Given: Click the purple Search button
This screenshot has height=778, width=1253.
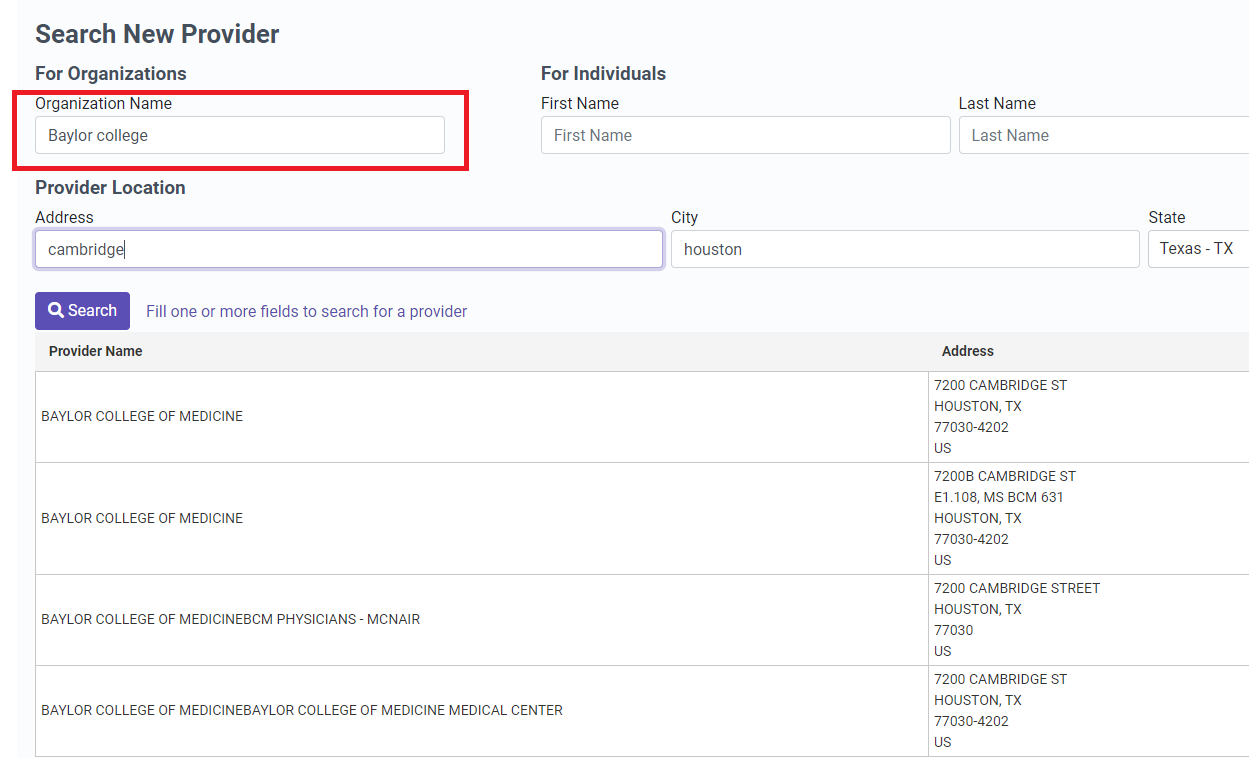Looking at the screenshot, I should click(x=82, y=311).
